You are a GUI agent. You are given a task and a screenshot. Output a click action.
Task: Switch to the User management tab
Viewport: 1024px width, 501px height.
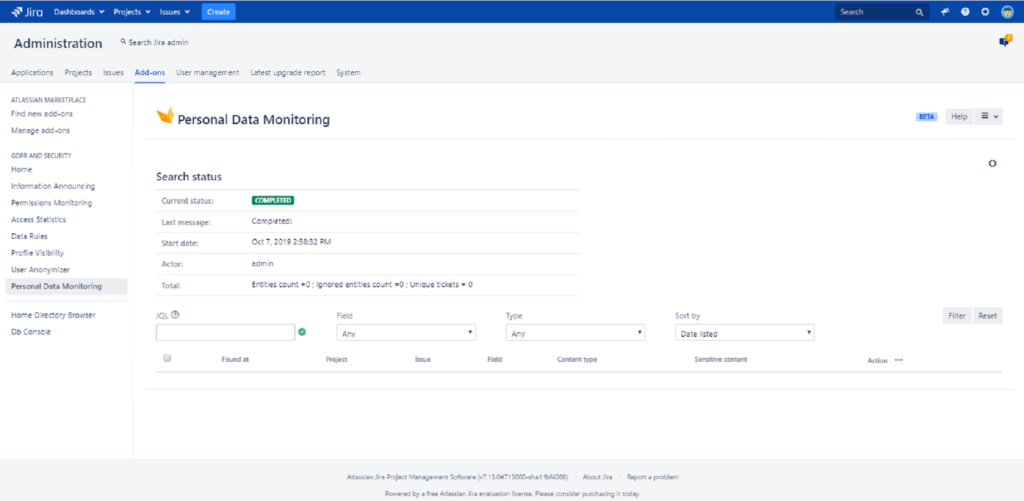click(208, 73)
